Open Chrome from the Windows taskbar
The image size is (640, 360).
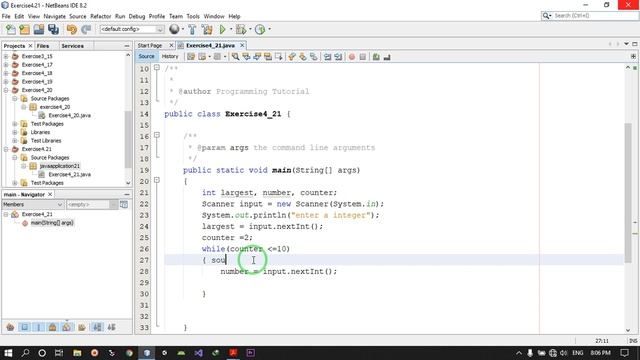coord(129,353)
